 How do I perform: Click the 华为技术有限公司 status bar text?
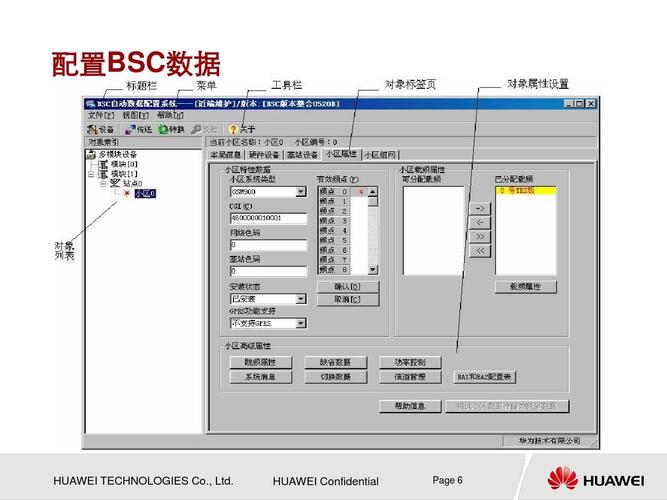coord(549,441)
